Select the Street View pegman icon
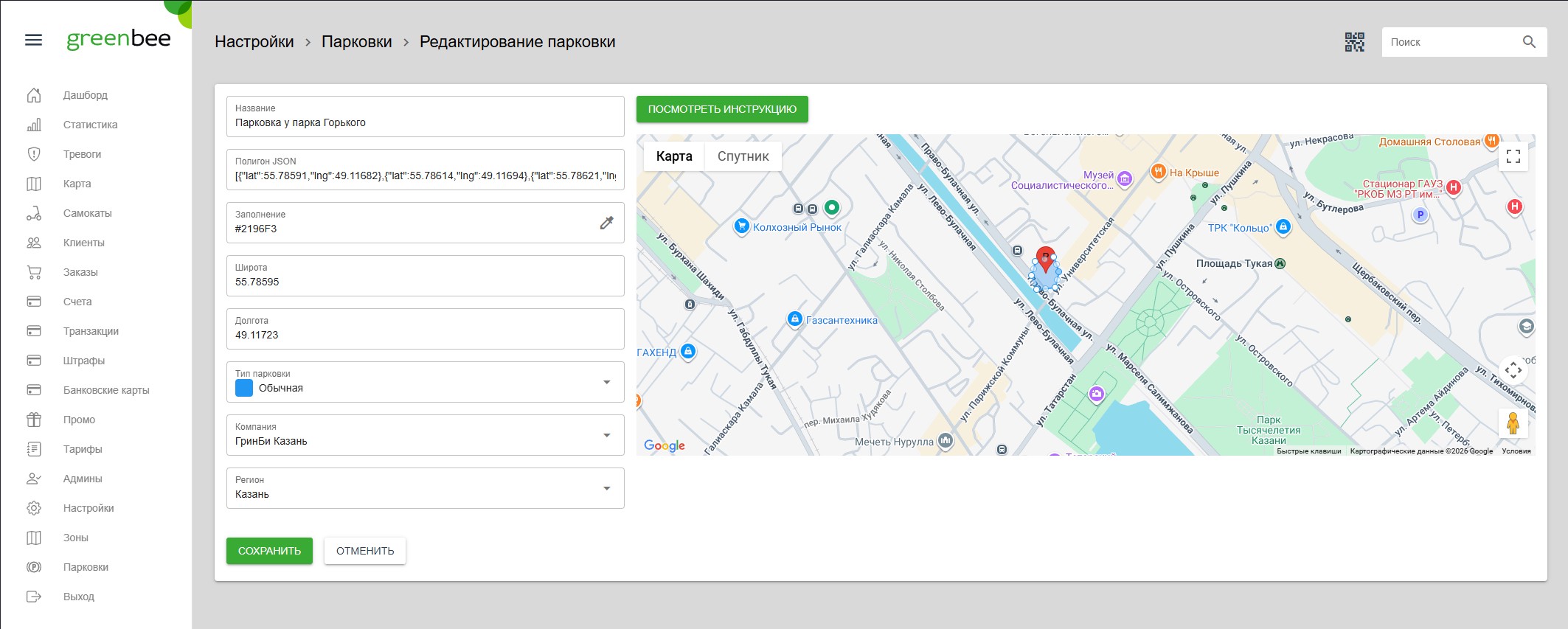Screen dimensions: 1568x629 pyautogui.click(x=1513, y=423)
